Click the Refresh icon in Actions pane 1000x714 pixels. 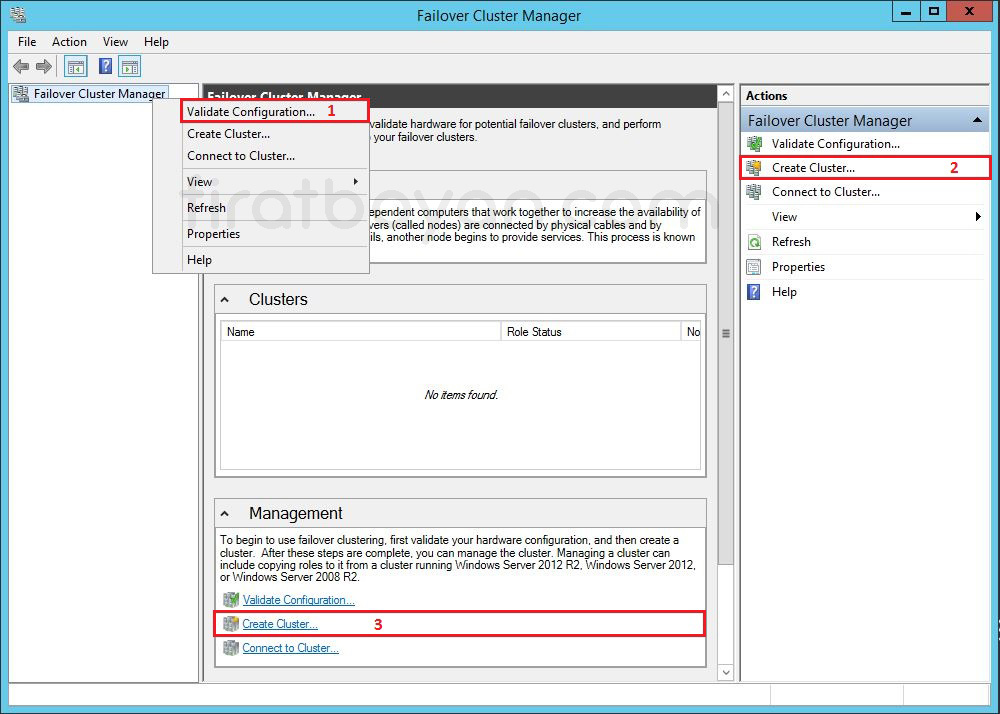point(754,242)
